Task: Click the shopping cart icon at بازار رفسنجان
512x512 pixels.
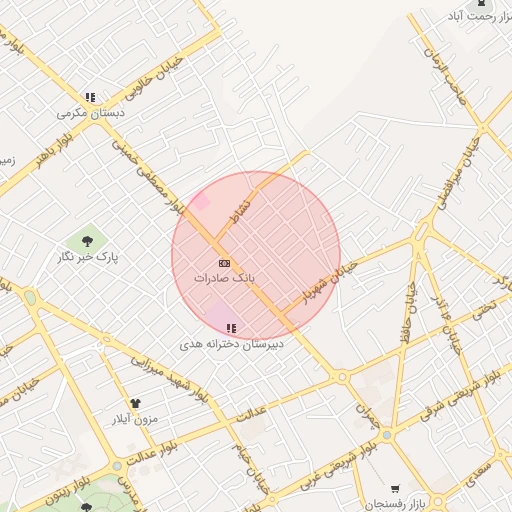Action: click(x=395, y=489)
